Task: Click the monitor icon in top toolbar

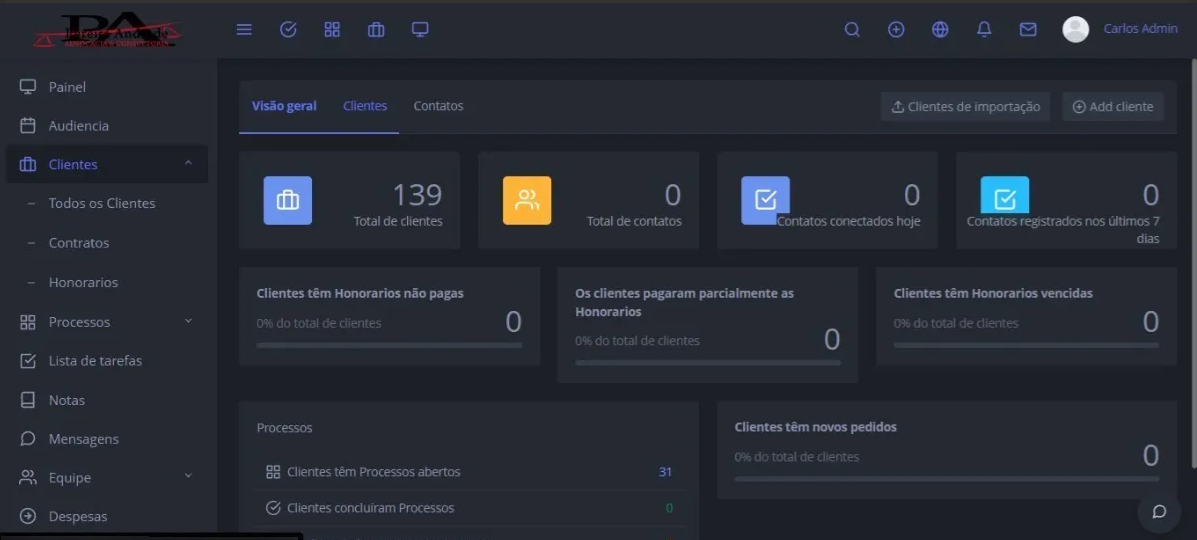Action: [420, 29]
